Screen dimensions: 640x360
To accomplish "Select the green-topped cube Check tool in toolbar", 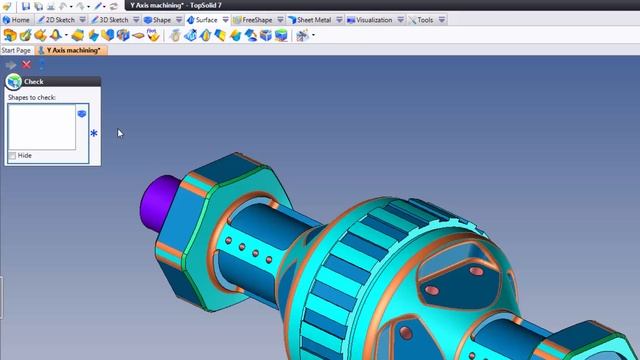I will point(281,36).
